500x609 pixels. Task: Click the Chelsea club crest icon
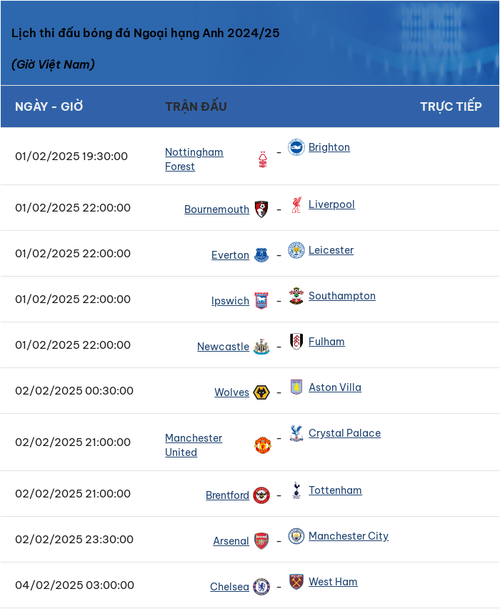pyautogui.click(x=261, y=586)
